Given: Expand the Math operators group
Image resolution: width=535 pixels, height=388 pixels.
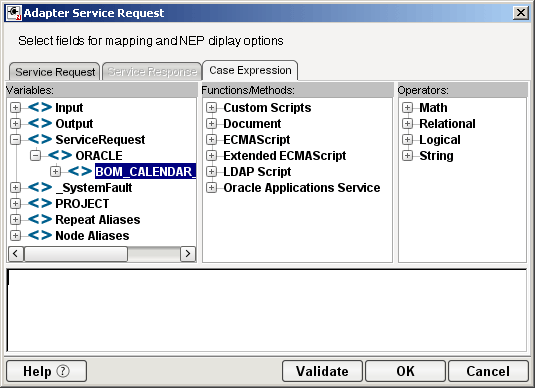Looking at the screenshot, I should (407, 107).
